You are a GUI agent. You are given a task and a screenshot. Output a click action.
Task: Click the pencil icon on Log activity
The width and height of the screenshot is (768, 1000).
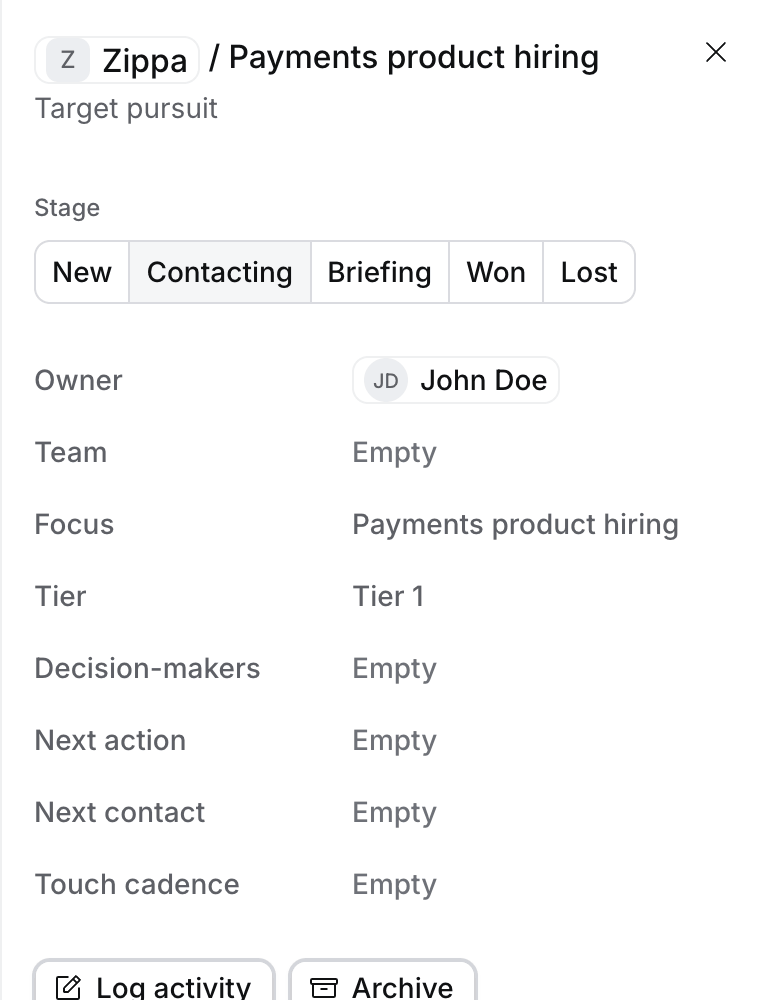click(68, 987)
